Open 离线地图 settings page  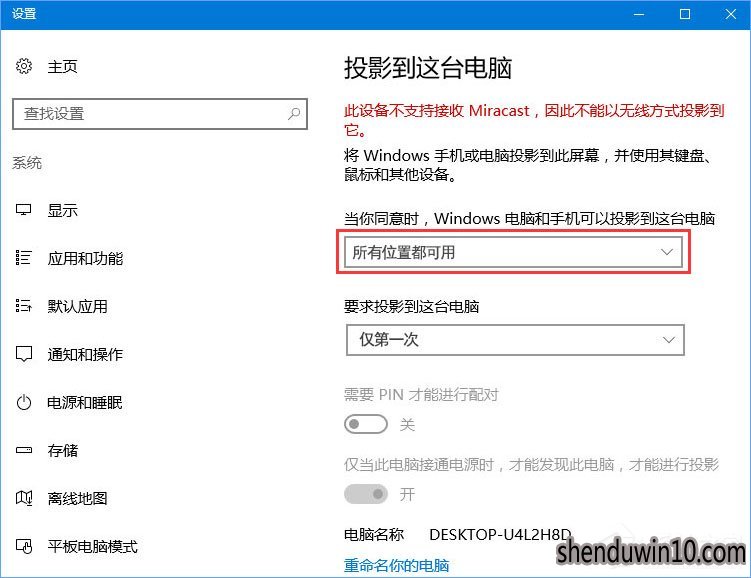tap(78, 498)
